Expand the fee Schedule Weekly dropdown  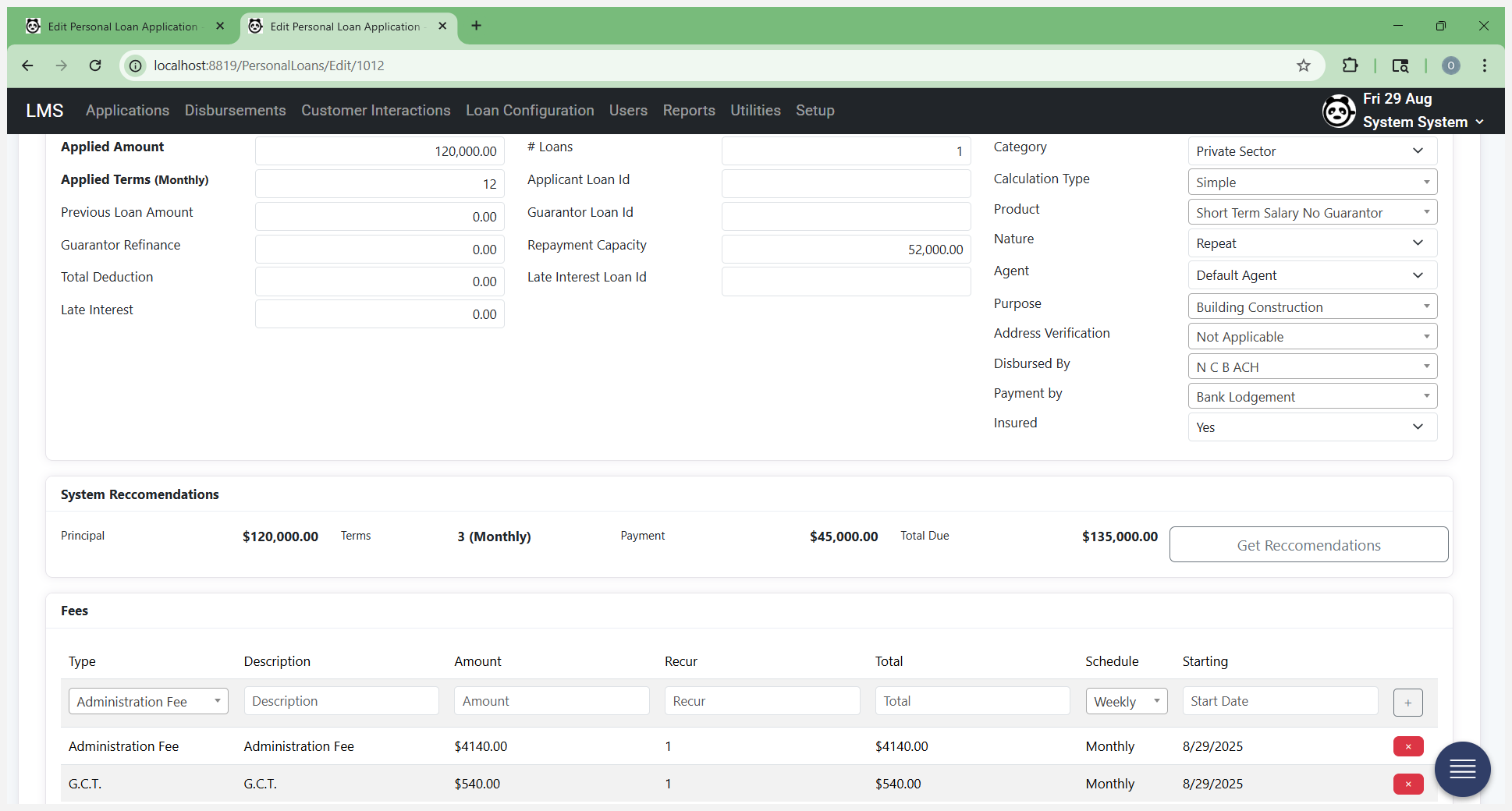click(1126, 701)
